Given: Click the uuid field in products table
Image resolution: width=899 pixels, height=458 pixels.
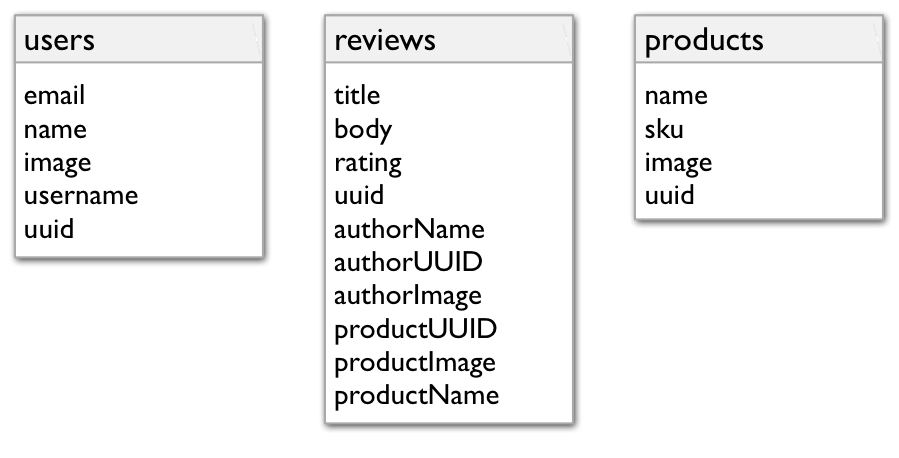Looking at the screenshot, I should [669, 195].
